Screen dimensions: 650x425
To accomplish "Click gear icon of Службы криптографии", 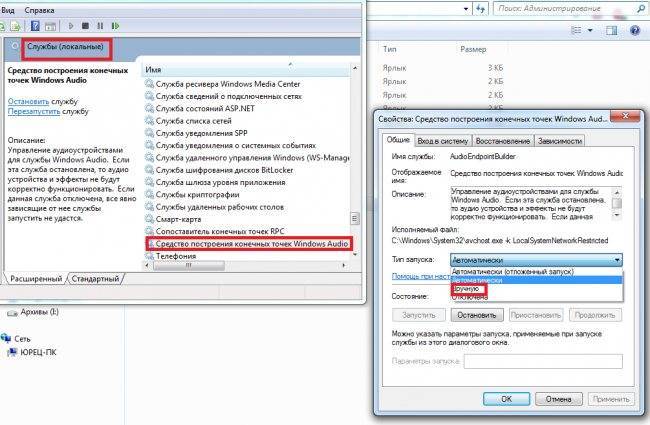I will [149, 194].
